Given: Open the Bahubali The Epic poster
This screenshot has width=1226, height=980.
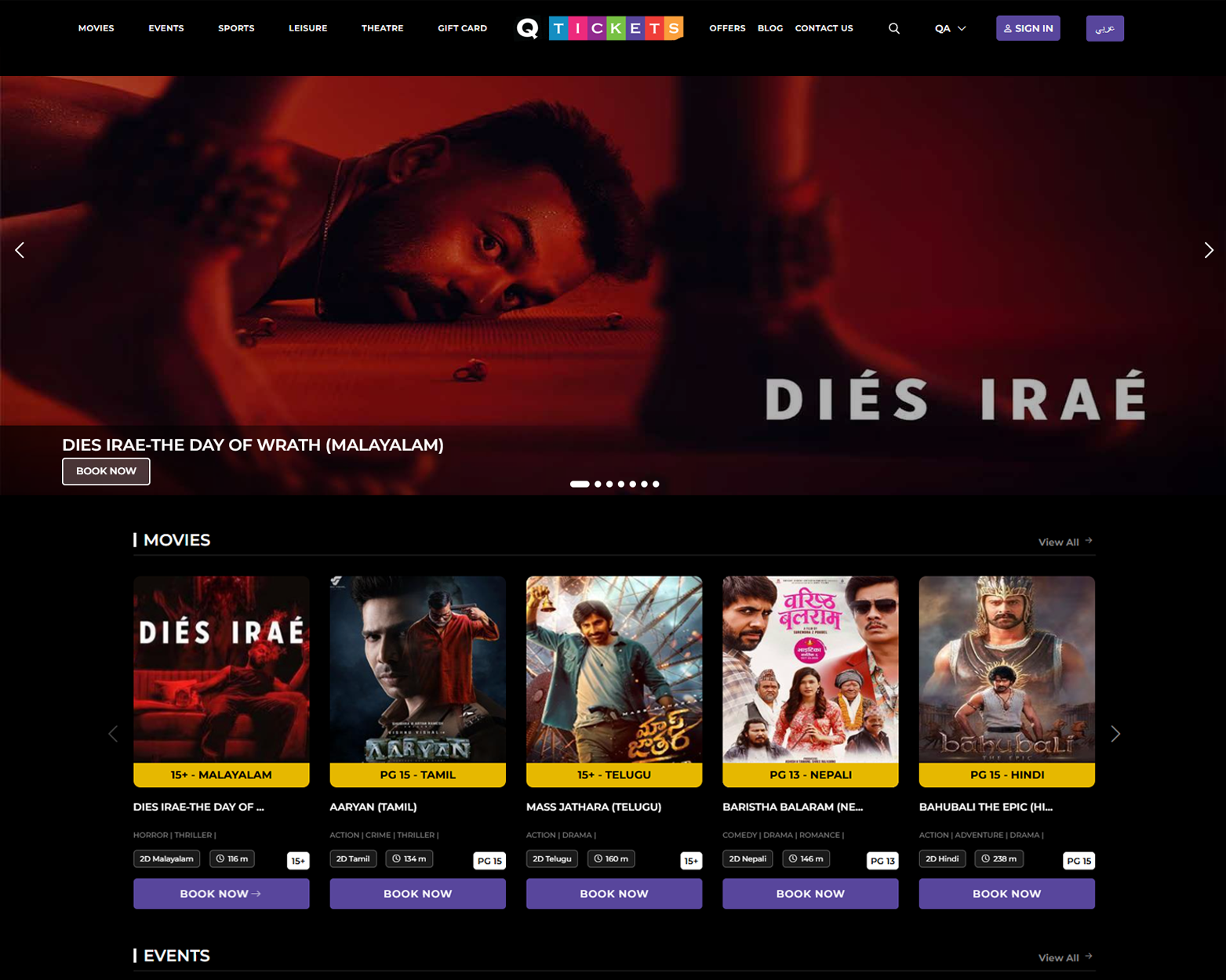Looking at the screenshot, I should click(1006, 670).
